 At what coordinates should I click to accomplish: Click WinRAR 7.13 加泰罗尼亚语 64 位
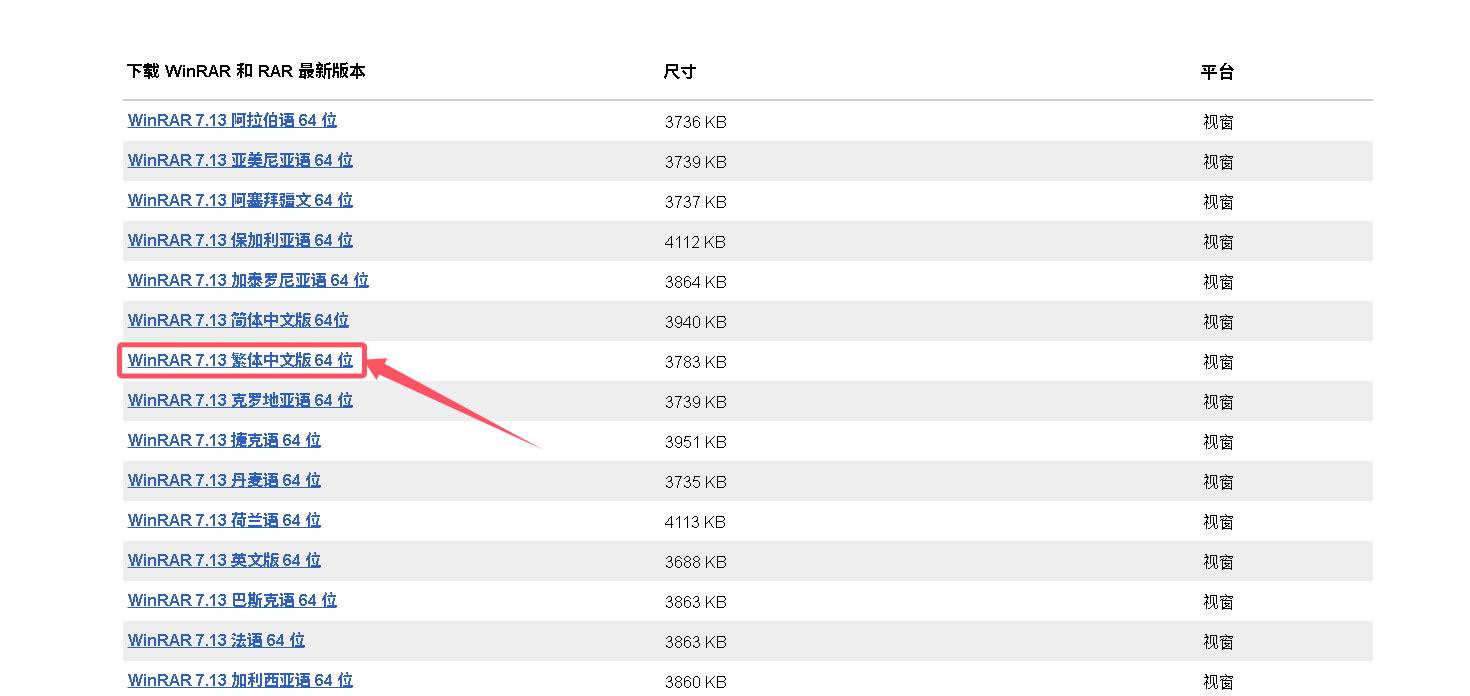point(248,280)
